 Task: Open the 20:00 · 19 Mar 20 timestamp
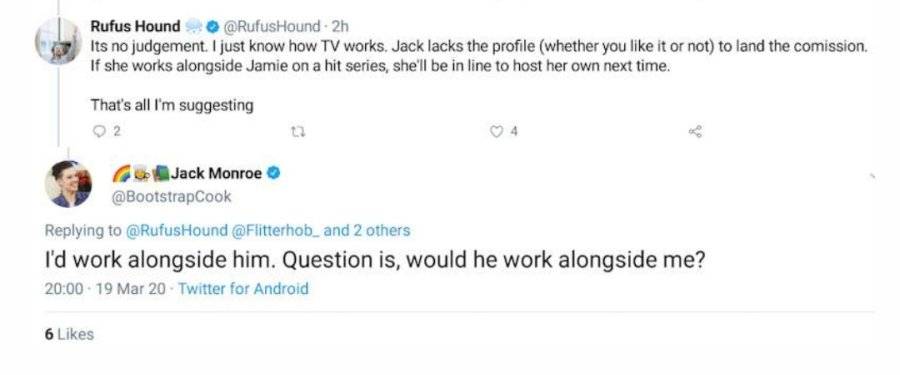[106, 288]
